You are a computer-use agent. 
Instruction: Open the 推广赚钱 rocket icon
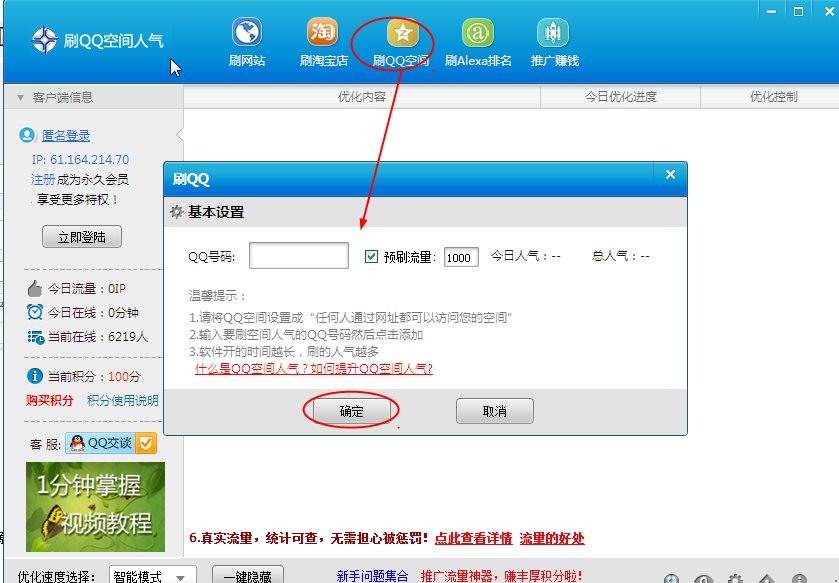(x=553, y=33)
